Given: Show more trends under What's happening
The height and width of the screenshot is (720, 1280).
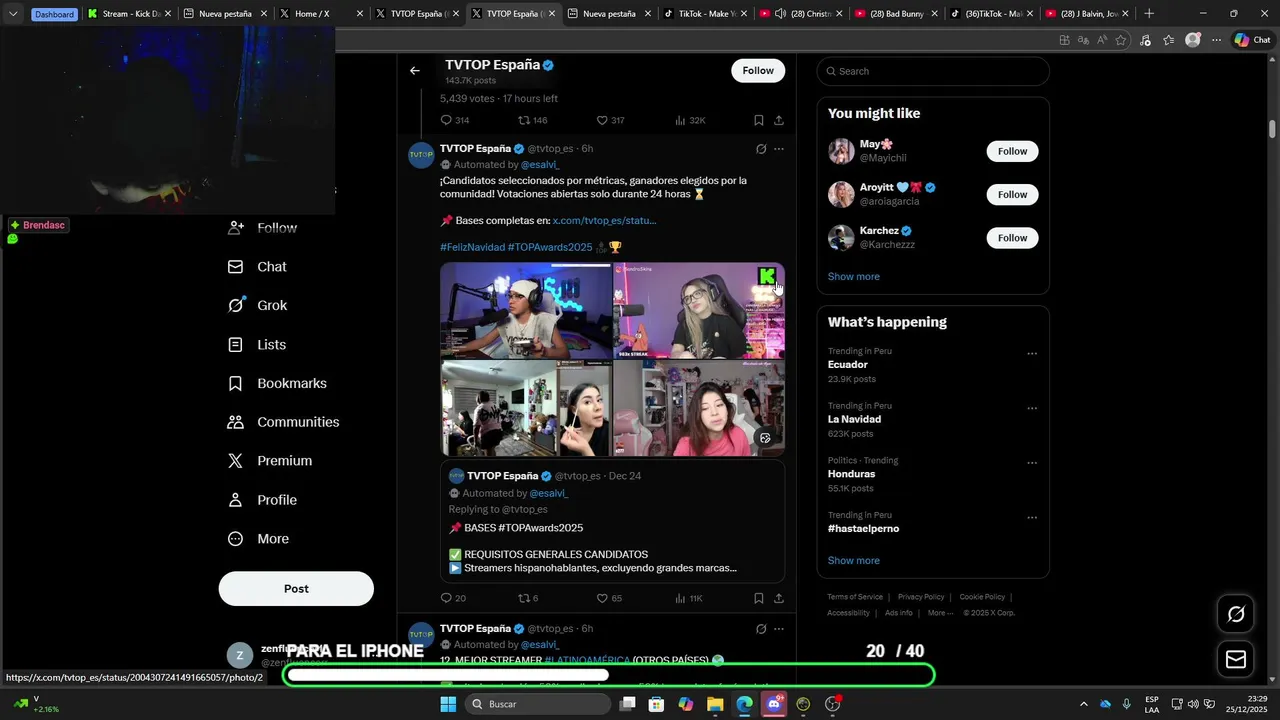Looking at the screenshot, I should 854,561.
